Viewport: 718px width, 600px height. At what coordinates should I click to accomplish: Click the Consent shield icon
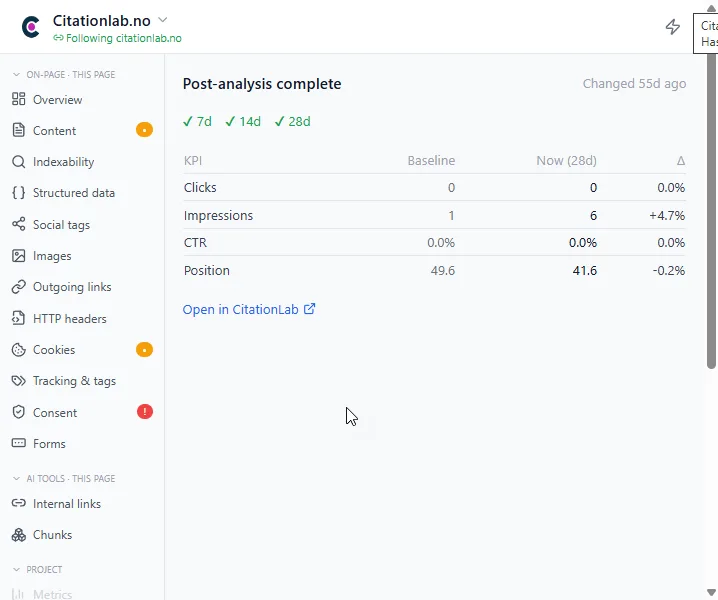18,412
